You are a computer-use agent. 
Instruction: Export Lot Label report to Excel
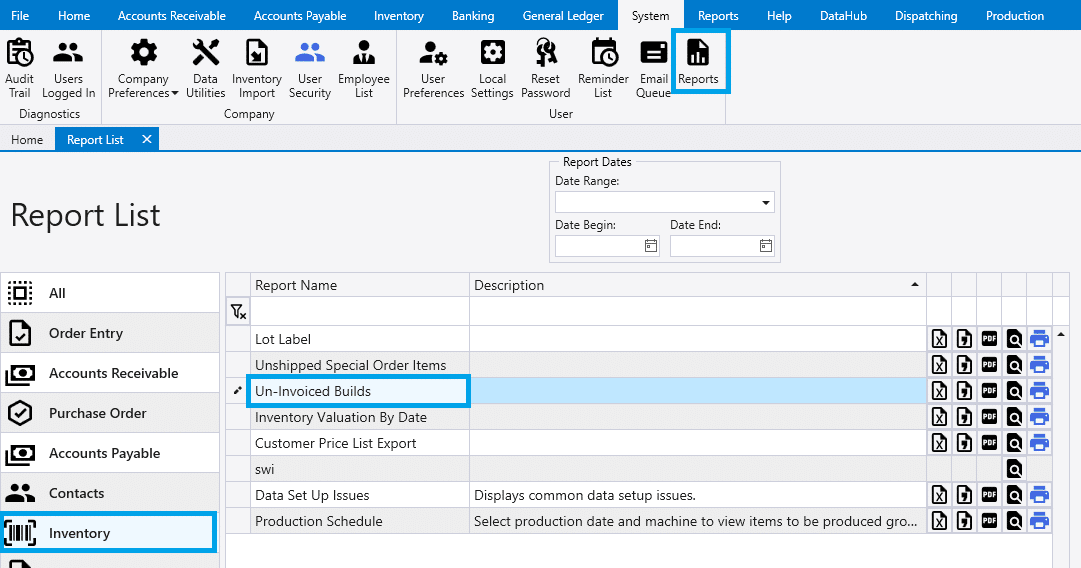click(x=939, y=339)
